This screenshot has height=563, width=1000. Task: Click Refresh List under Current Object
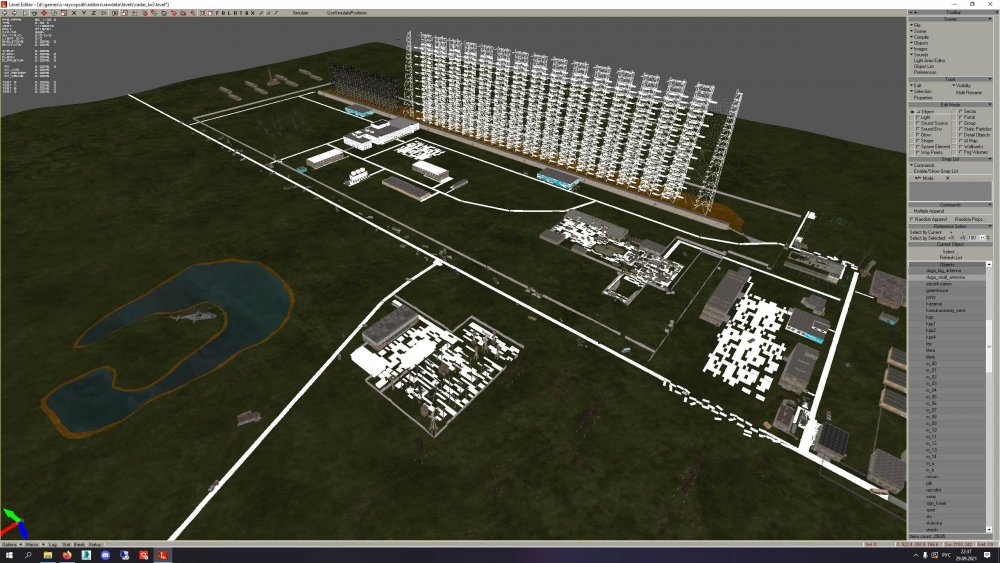click(950, 258)
